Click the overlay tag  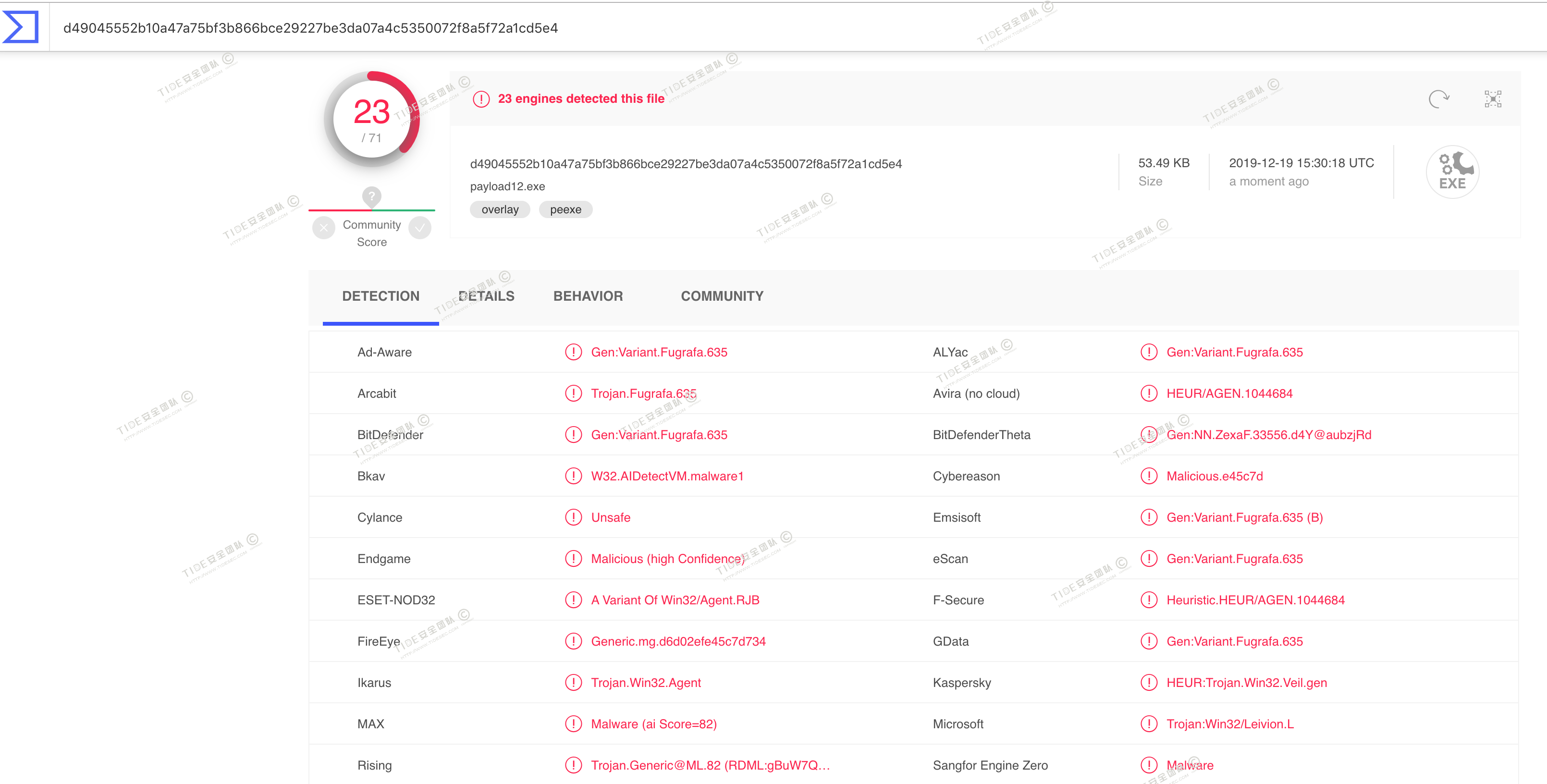pos(500,209)
